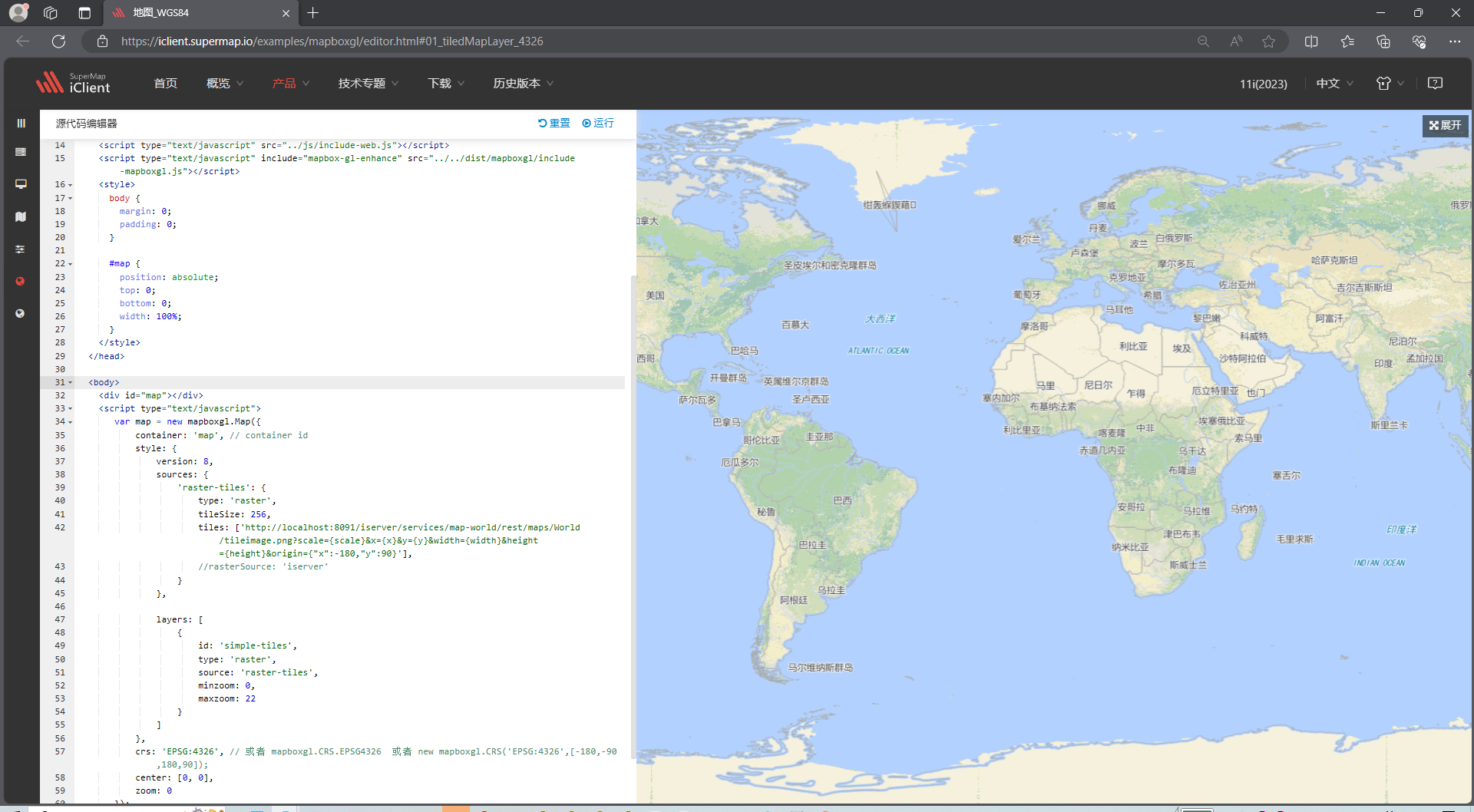Open the tab actions menu icon
Image resolution: width=1474 pixels, height=812 pixels.
(x=84, y=12)
